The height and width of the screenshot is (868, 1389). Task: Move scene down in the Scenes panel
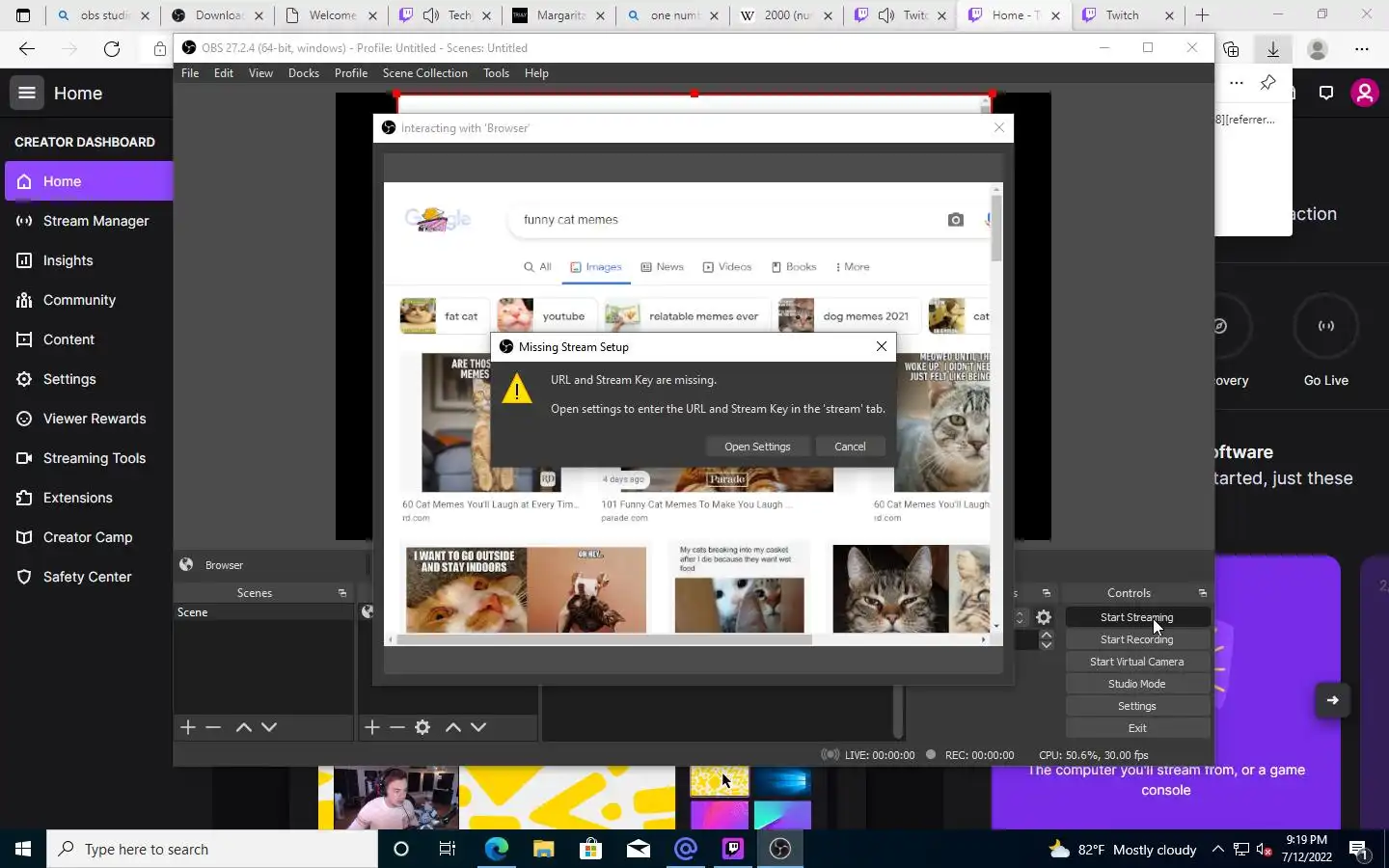pyautogui.click(x=269, y=727)
